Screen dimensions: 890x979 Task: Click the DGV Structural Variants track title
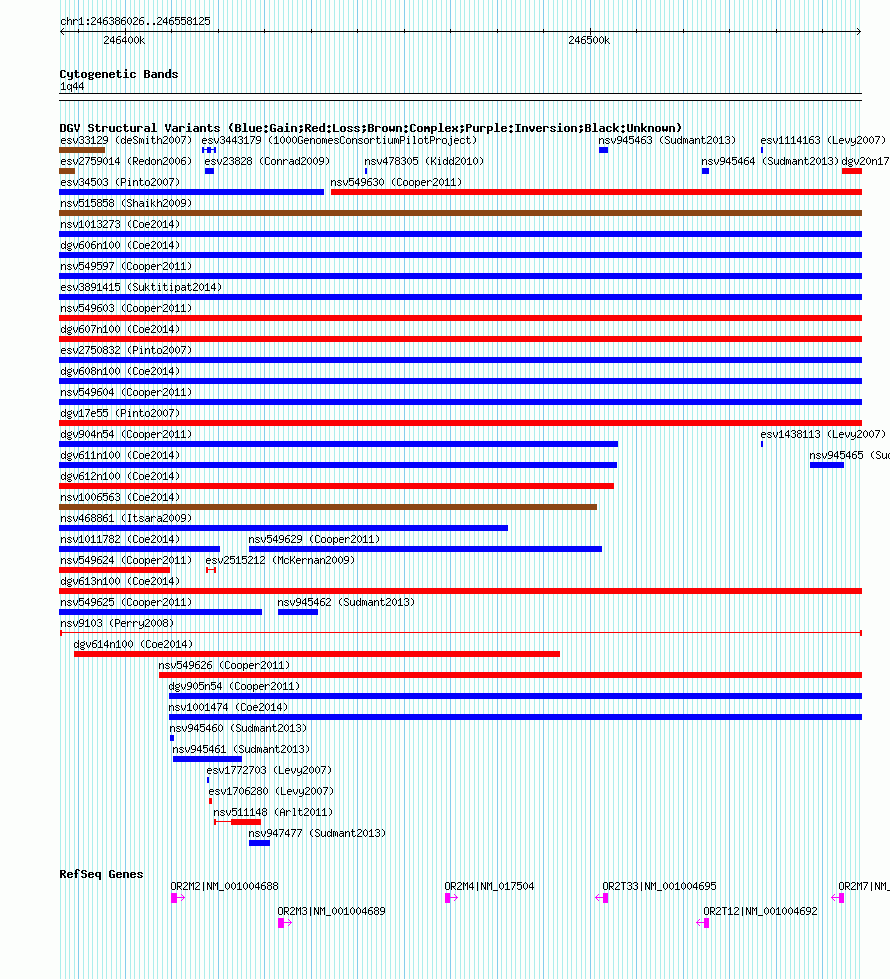[370, 128]
